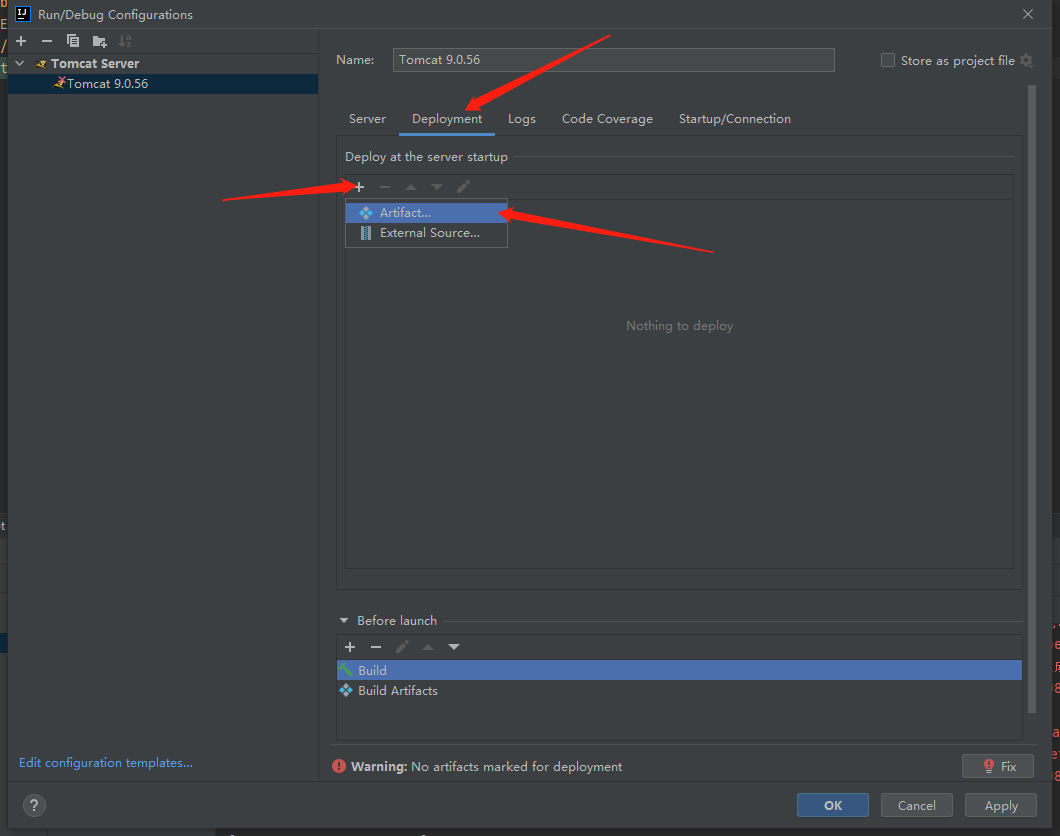Click the deployment warning error icon
Image resolution: width=1060 pixels, height=836 pixels.
pos(339,766)
